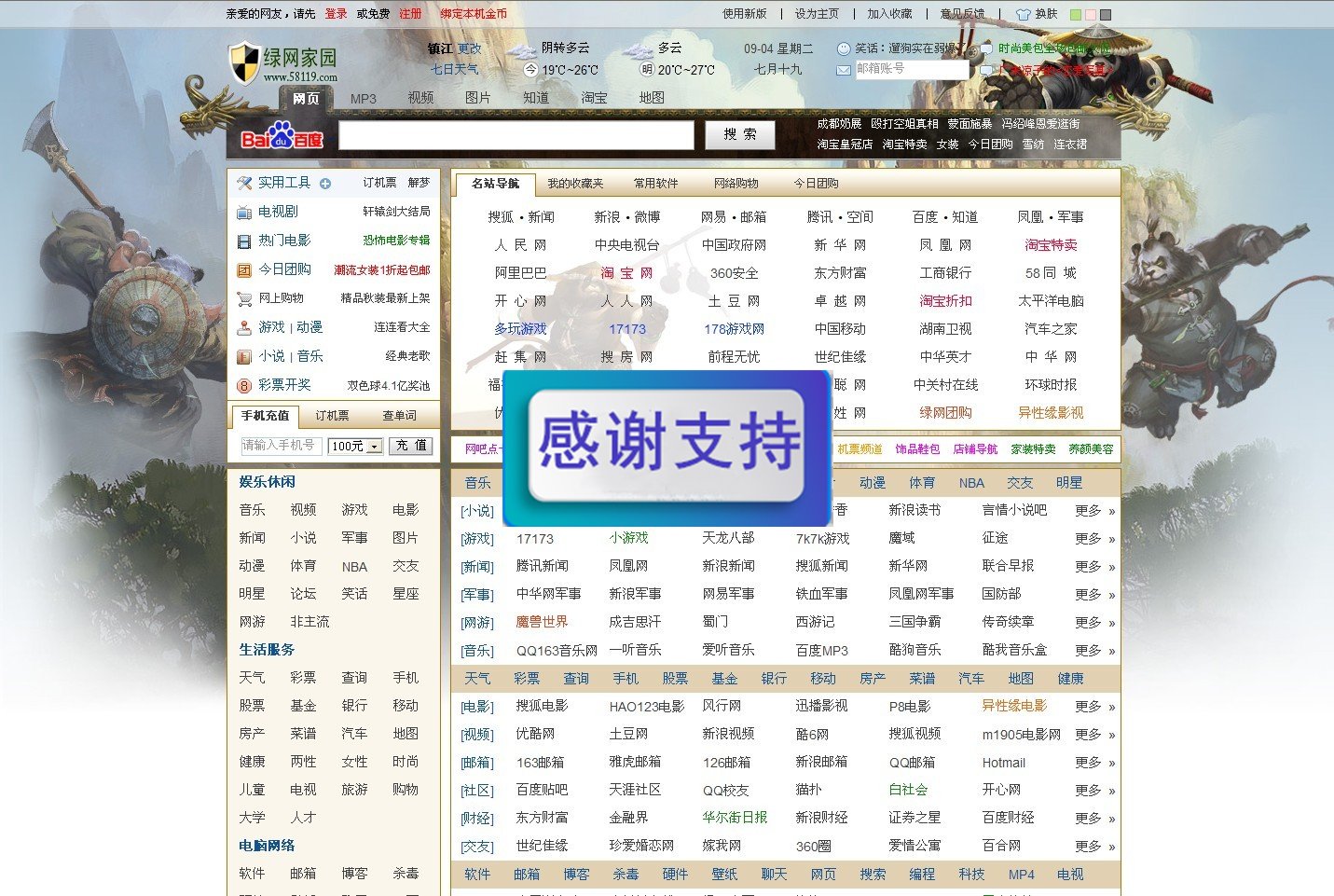1334x896 pixels.
Task: Open the 中央电视台 site link
Action: point(627,245)
